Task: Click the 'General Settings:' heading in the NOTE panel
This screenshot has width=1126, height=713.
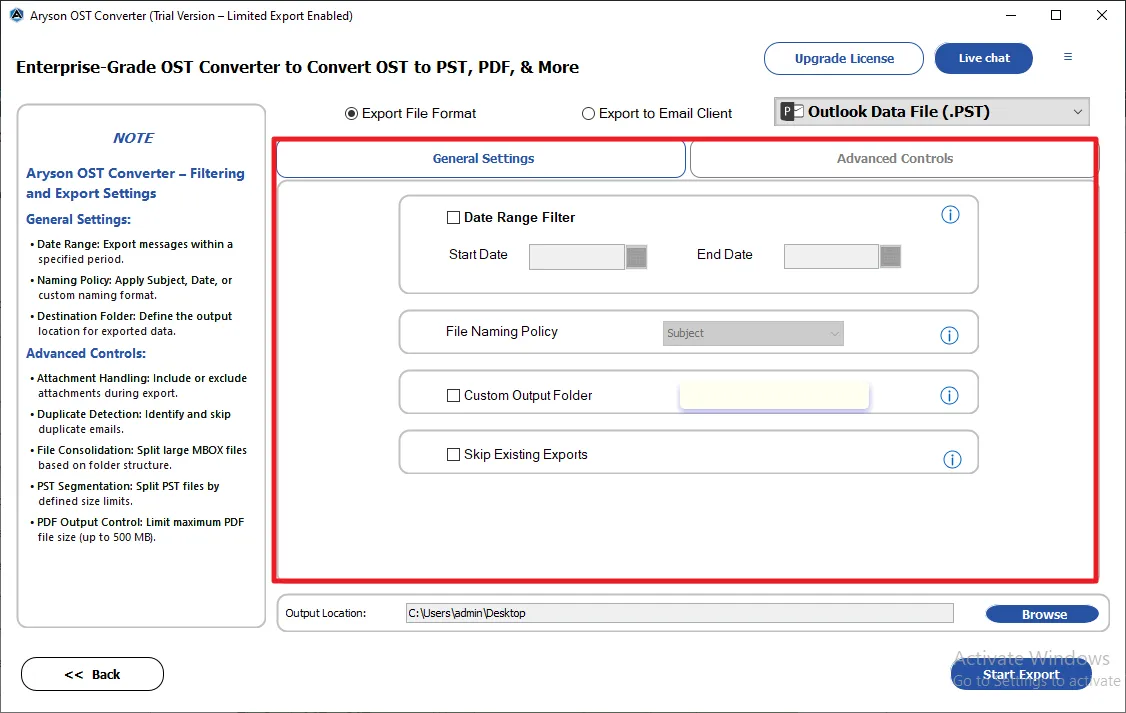Action: point(78,220)
